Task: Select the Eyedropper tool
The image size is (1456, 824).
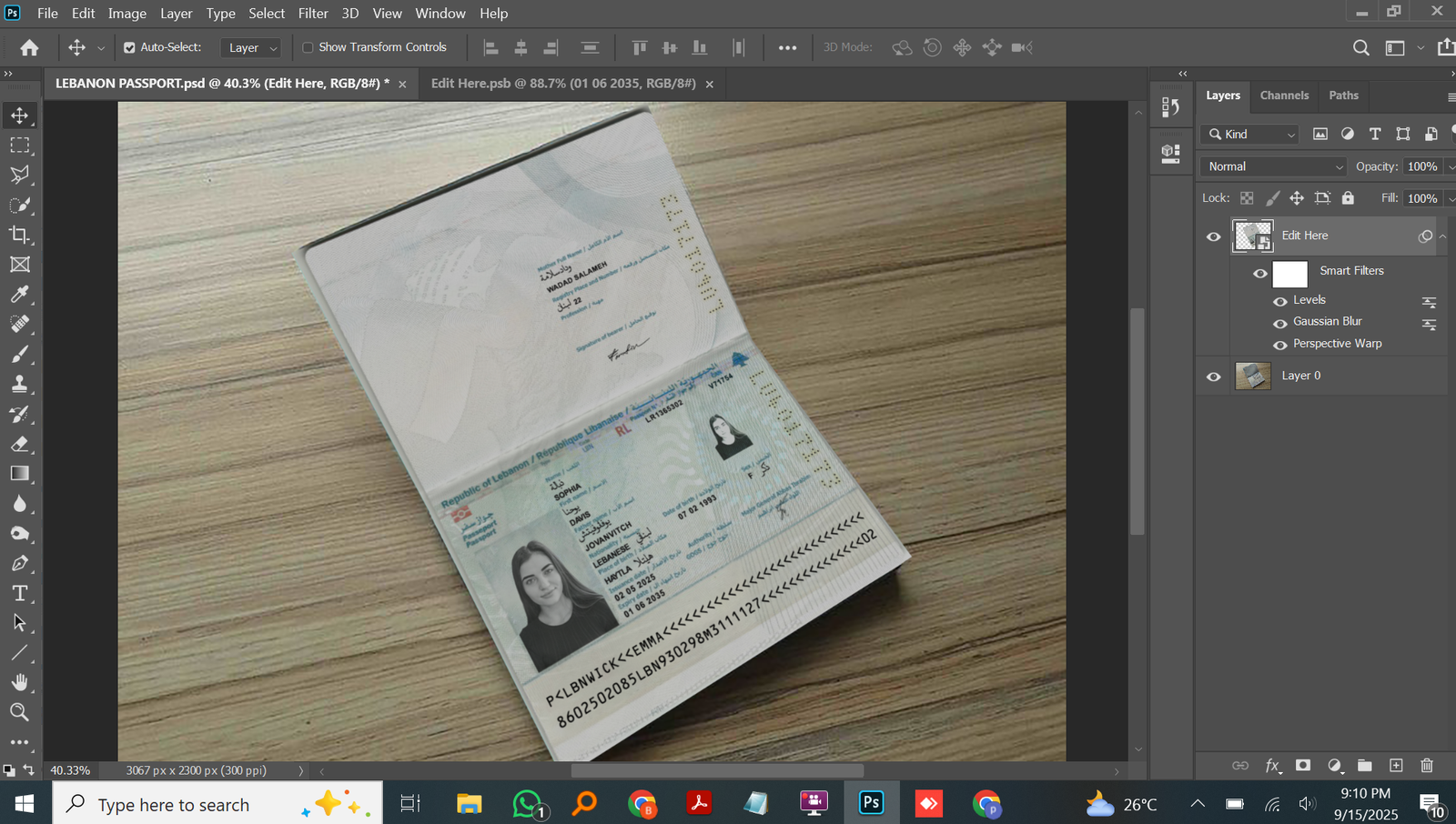Action: coord(19,295)
